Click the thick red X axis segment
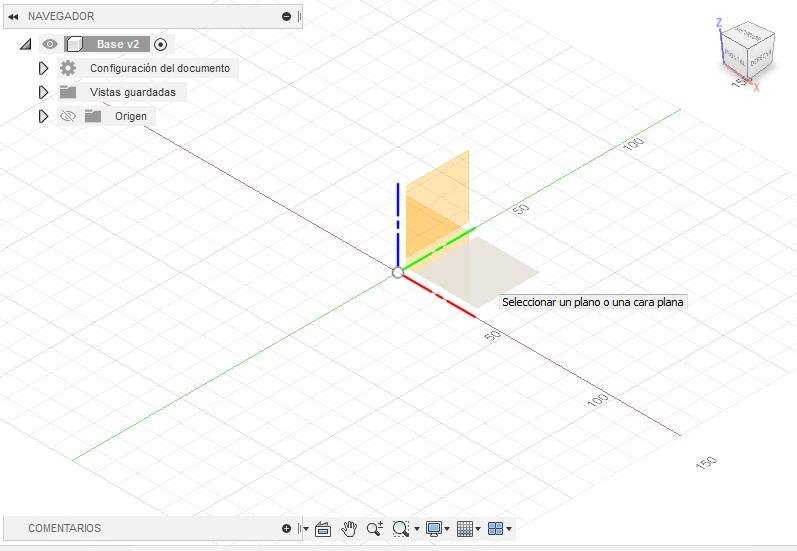This screenshot has width=797, height=551. click(440, 296)
